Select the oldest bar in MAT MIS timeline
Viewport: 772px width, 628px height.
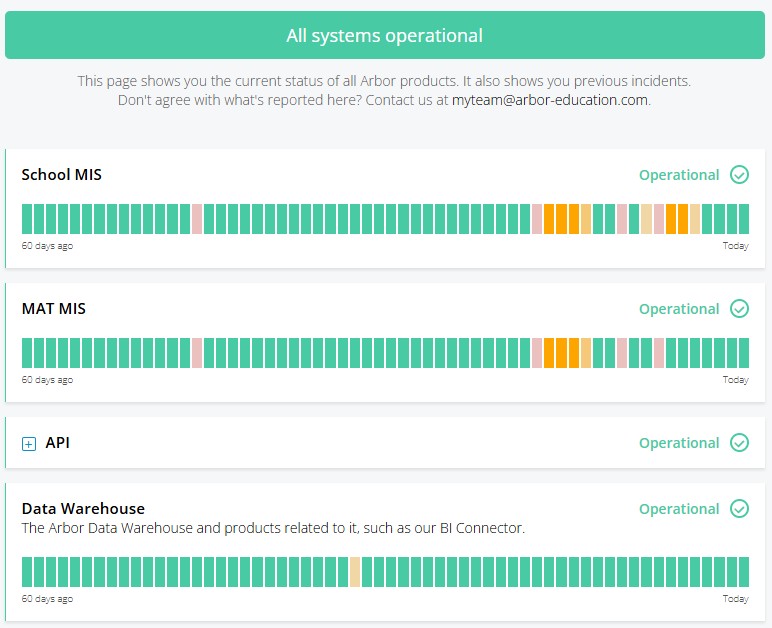coord(27,352)
